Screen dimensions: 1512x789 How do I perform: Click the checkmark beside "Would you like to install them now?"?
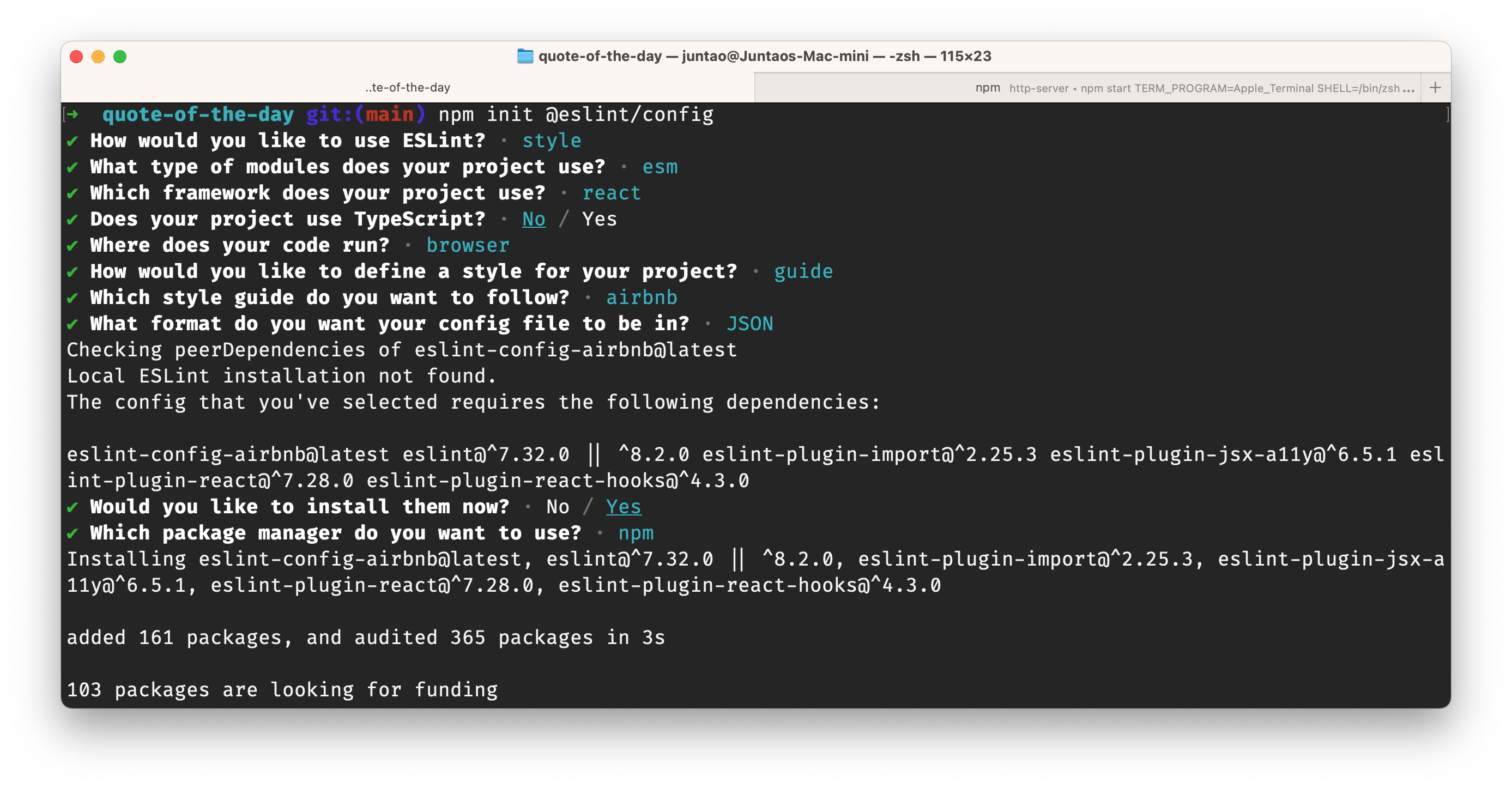[x=73, y=506]
